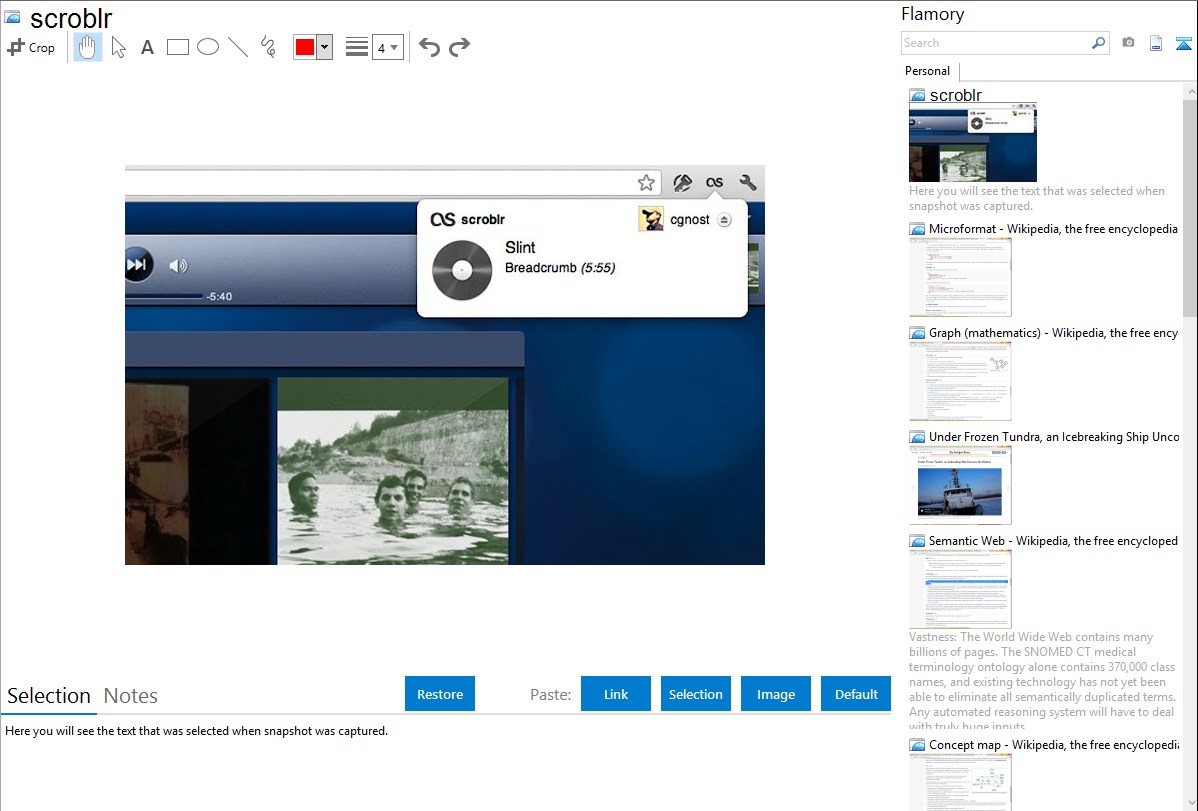Viewport: 1198px width, 811px height.
Task: Click the vinyl record icon in scroblr popup
Action: click(462, 270)
